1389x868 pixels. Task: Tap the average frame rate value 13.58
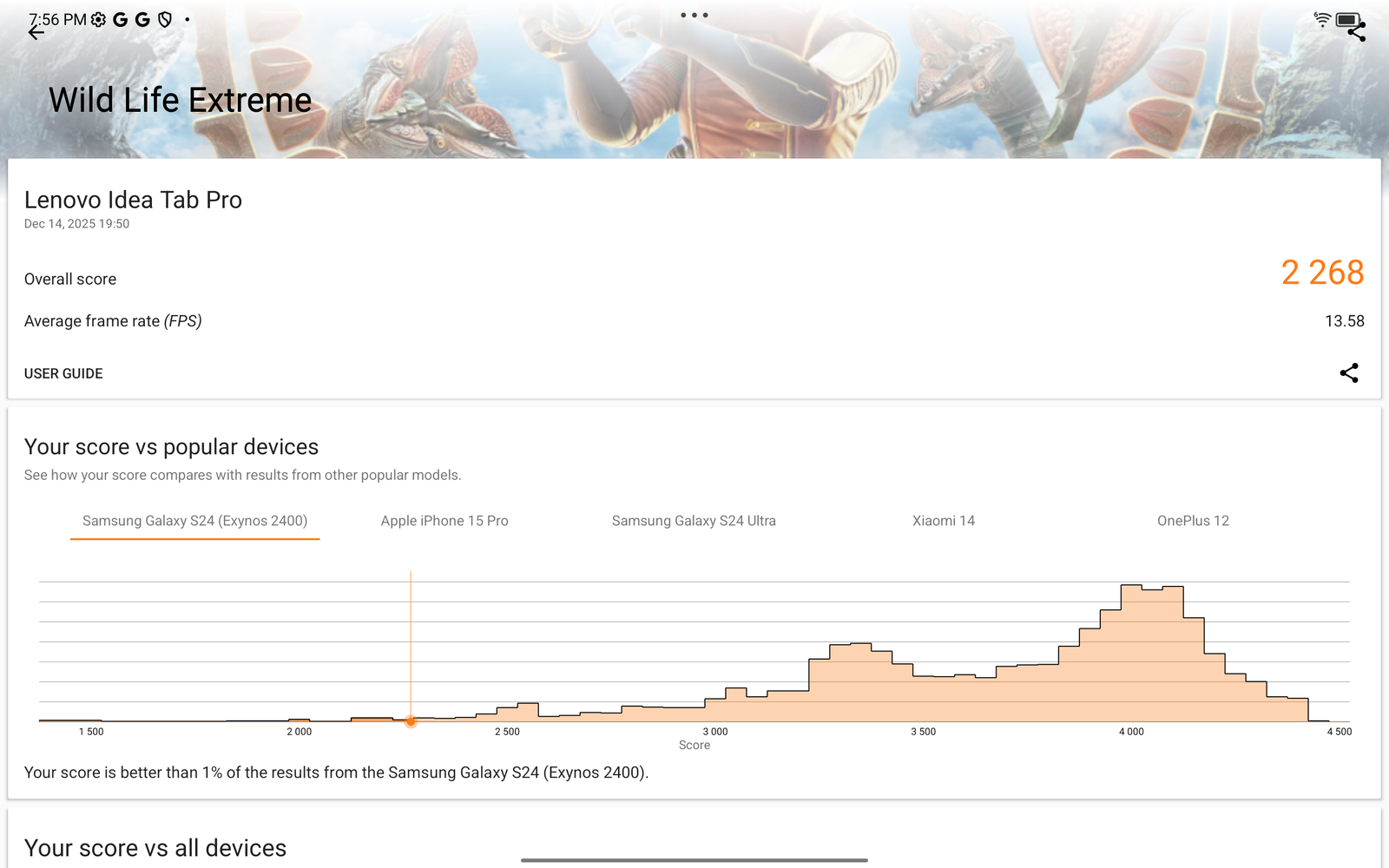(1344, 321)
